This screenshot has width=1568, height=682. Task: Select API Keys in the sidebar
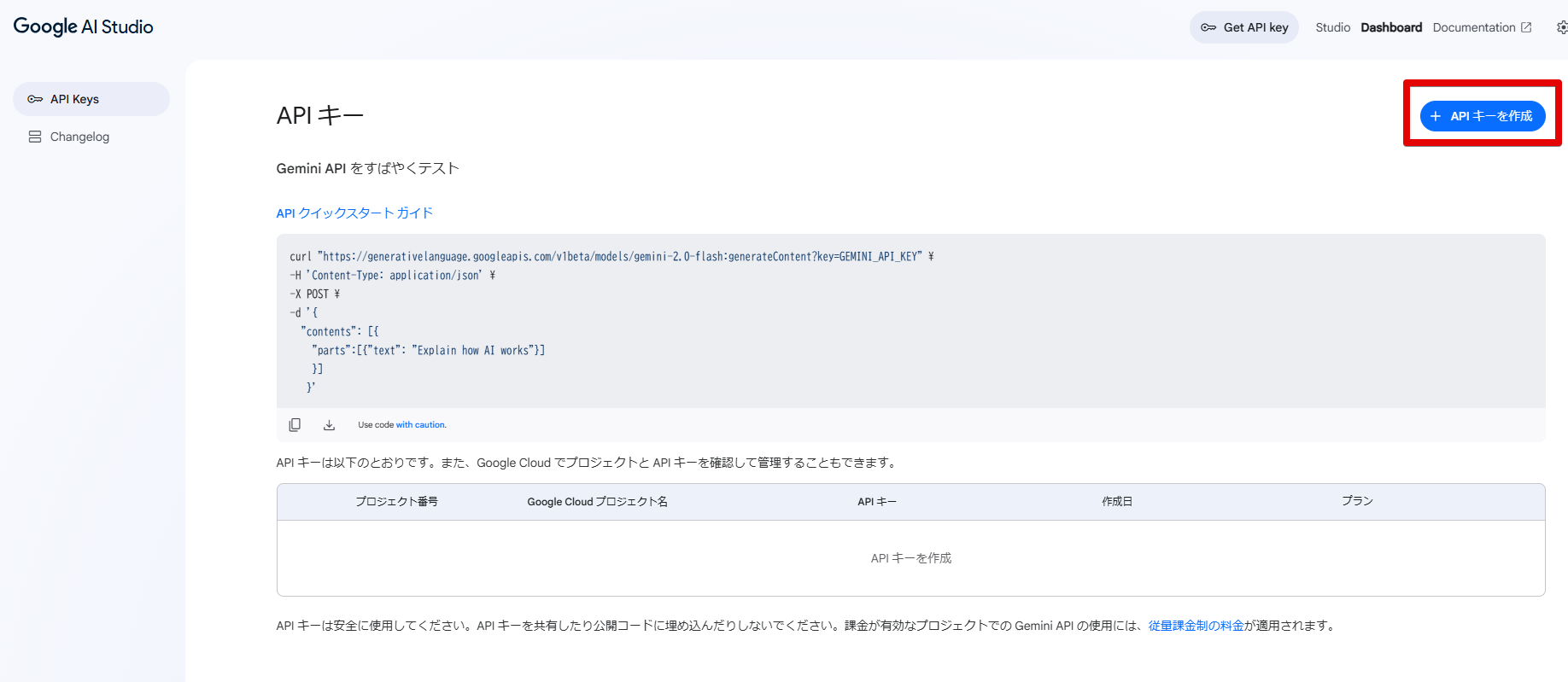pos(91,99)
